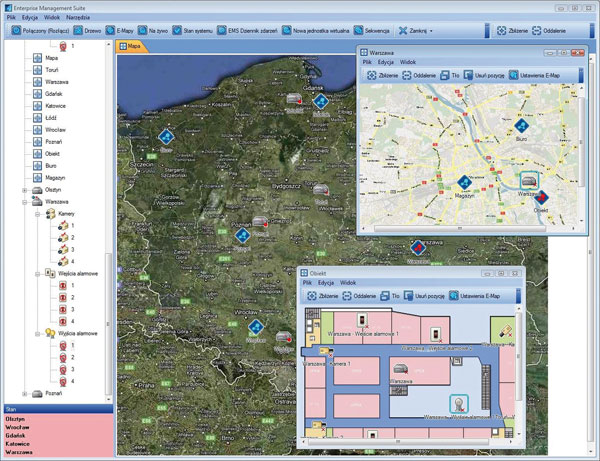Select the Katowice map tree item
Screen dimensions: 600x461
pyautogui.click(x=49, y=106)
